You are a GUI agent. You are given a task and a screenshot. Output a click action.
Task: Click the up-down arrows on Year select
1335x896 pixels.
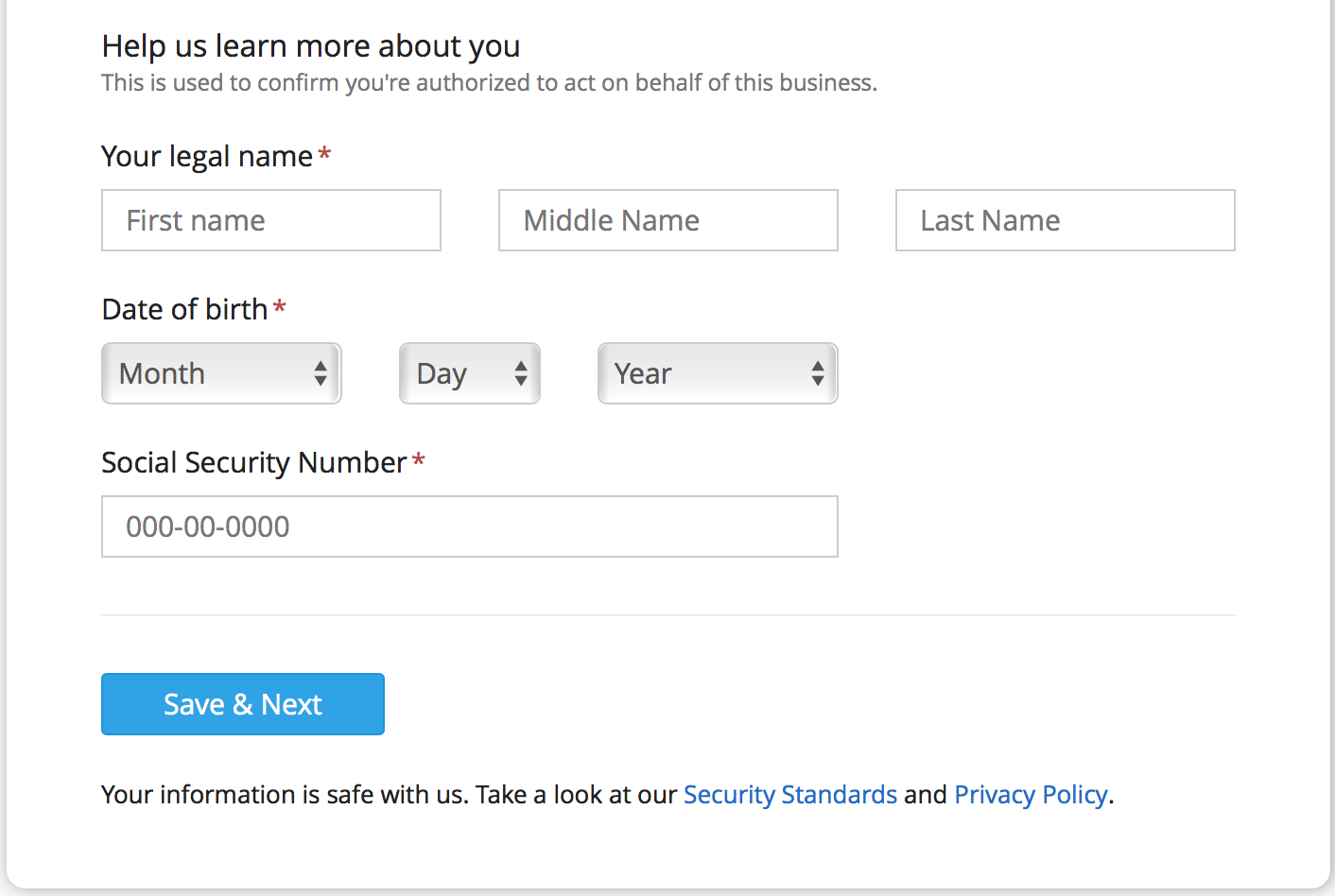coord(818,373)
